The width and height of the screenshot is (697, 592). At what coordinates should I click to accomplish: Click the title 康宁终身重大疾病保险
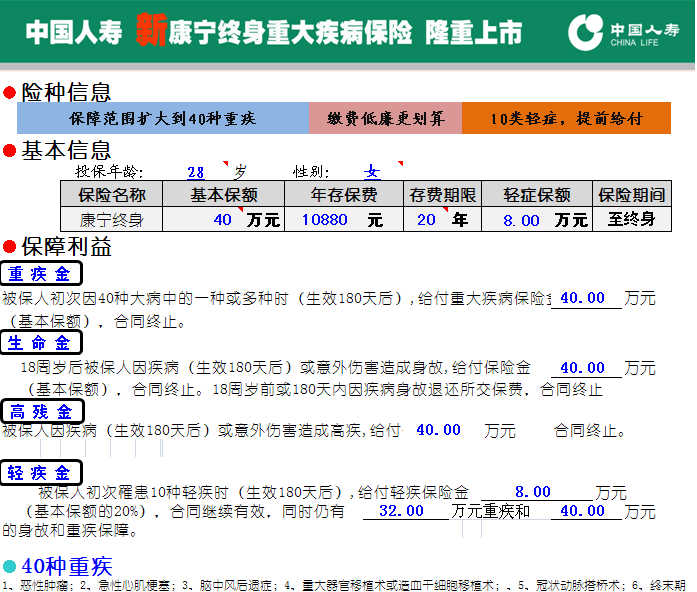click(290, 32)
